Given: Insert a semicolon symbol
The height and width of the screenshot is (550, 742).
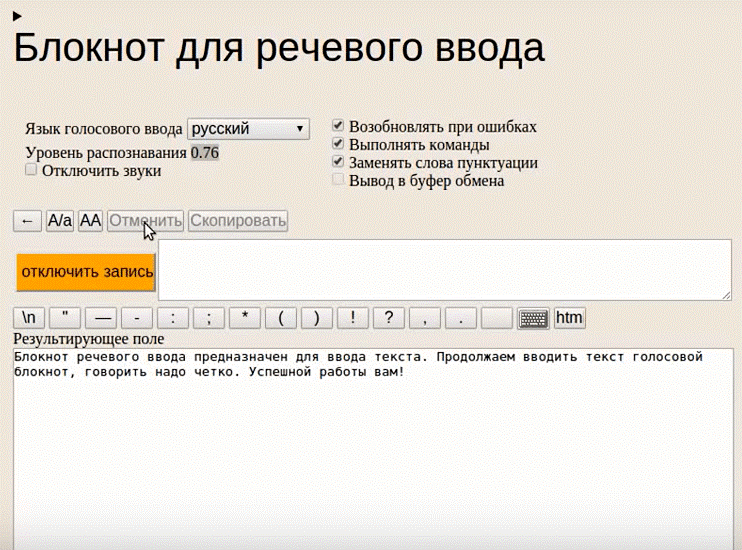Looking at the screenshot, I should pyautogui.click(x=209, y=318).
